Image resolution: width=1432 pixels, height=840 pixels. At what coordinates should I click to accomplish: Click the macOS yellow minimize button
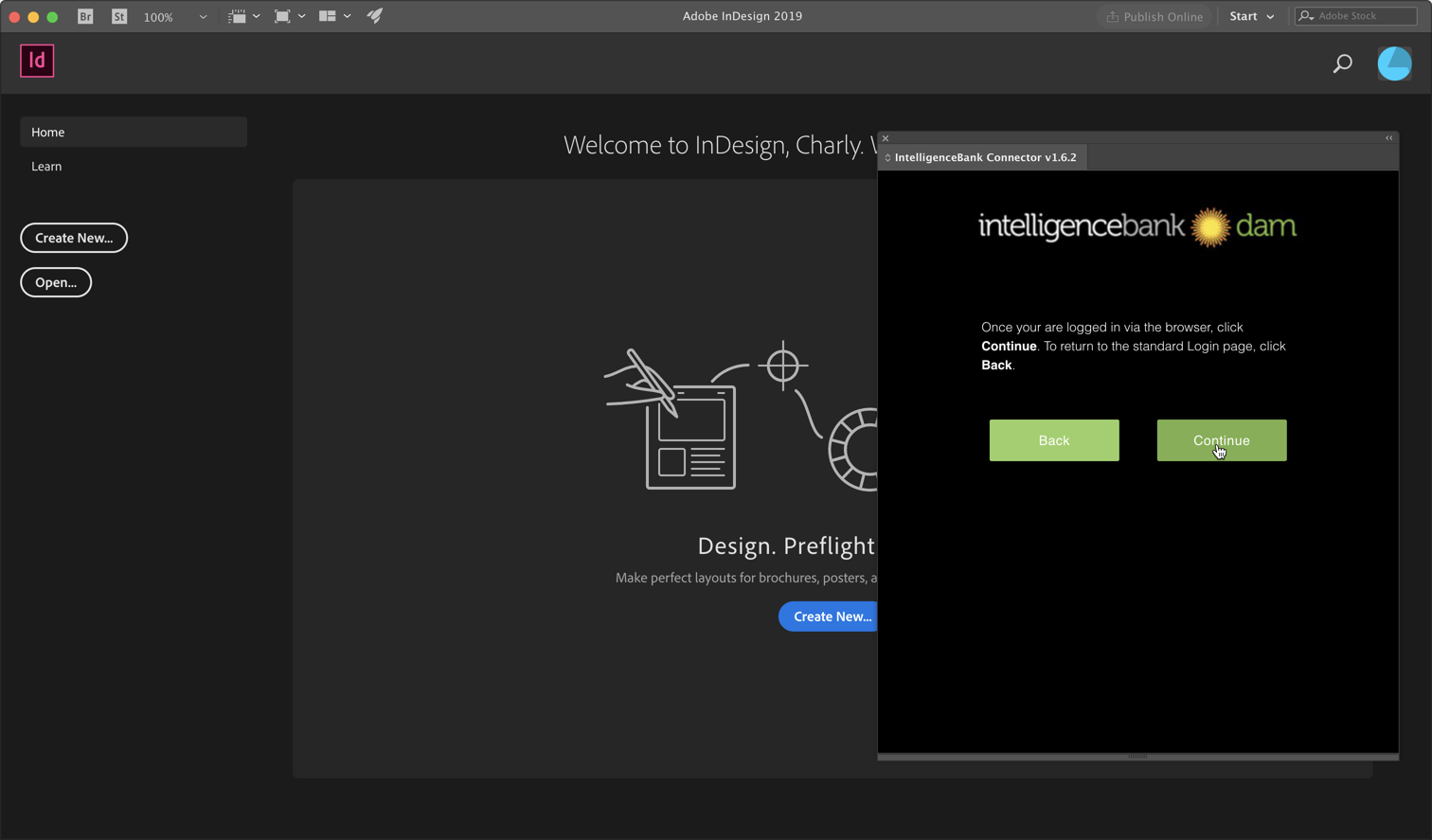[33, 17]
